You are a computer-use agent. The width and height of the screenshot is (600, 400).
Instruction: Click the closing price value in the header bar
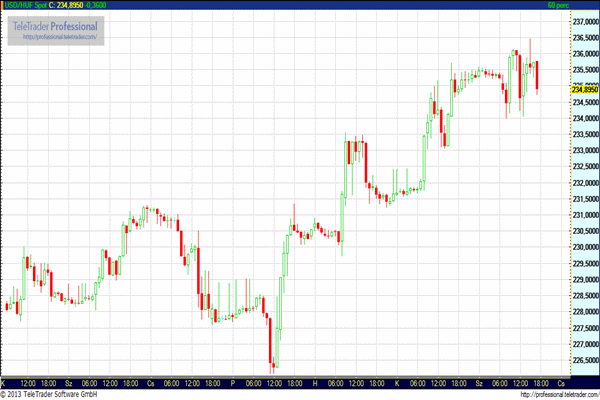coord(73,6)
